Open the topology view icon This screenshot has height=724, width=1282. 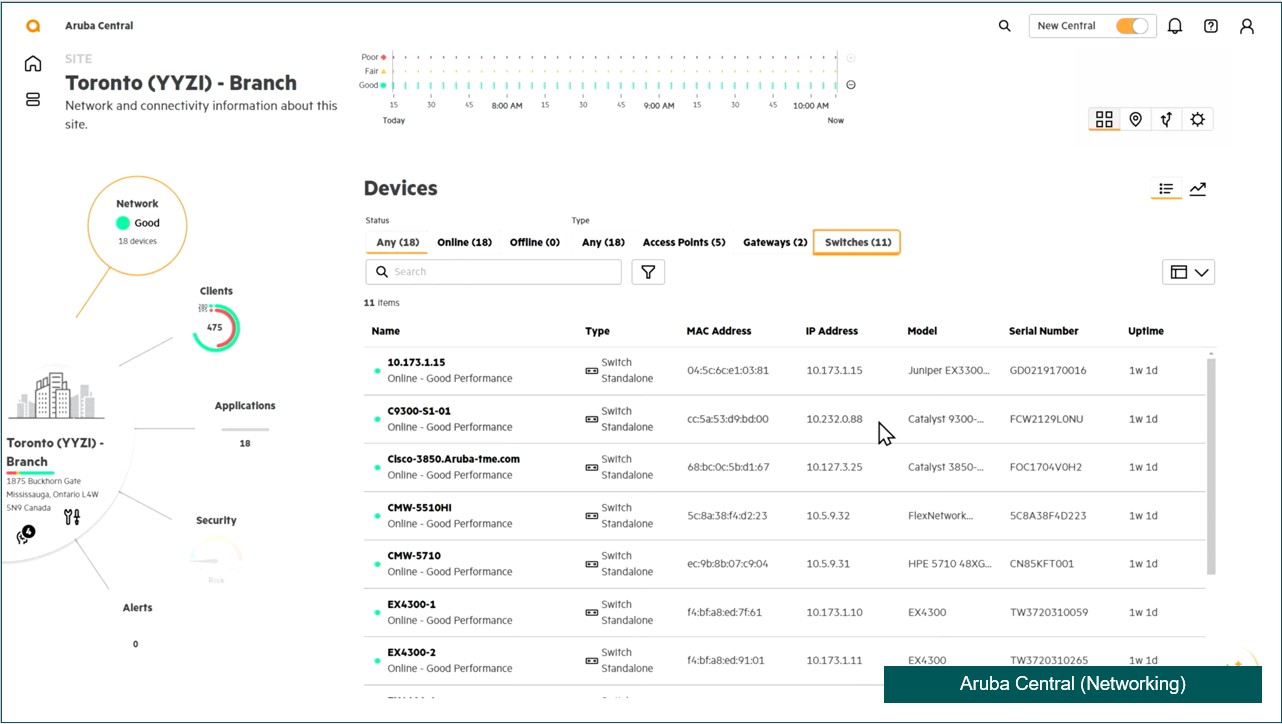pos(1166,119)
